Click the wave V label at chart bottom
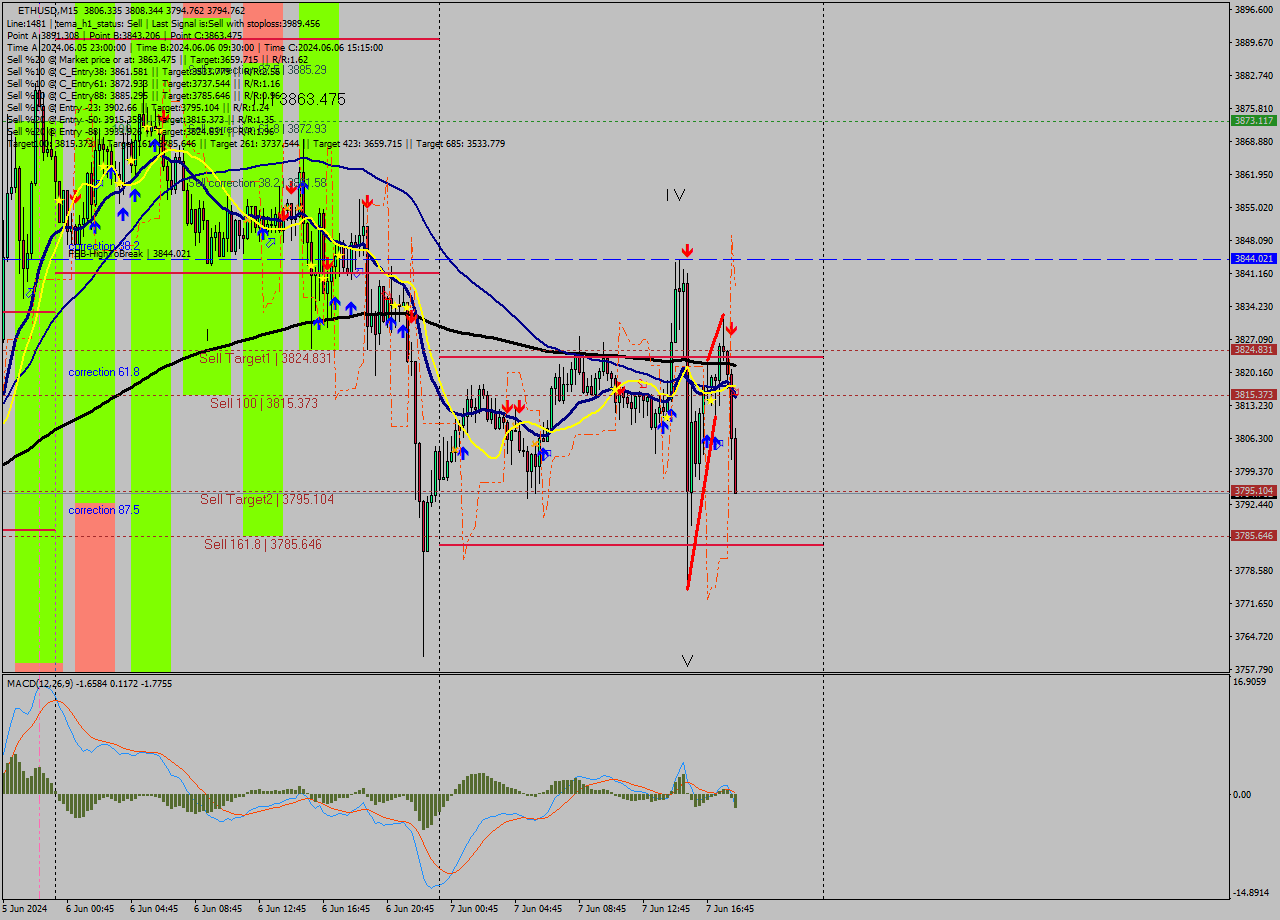 click(x=687, y=660)
